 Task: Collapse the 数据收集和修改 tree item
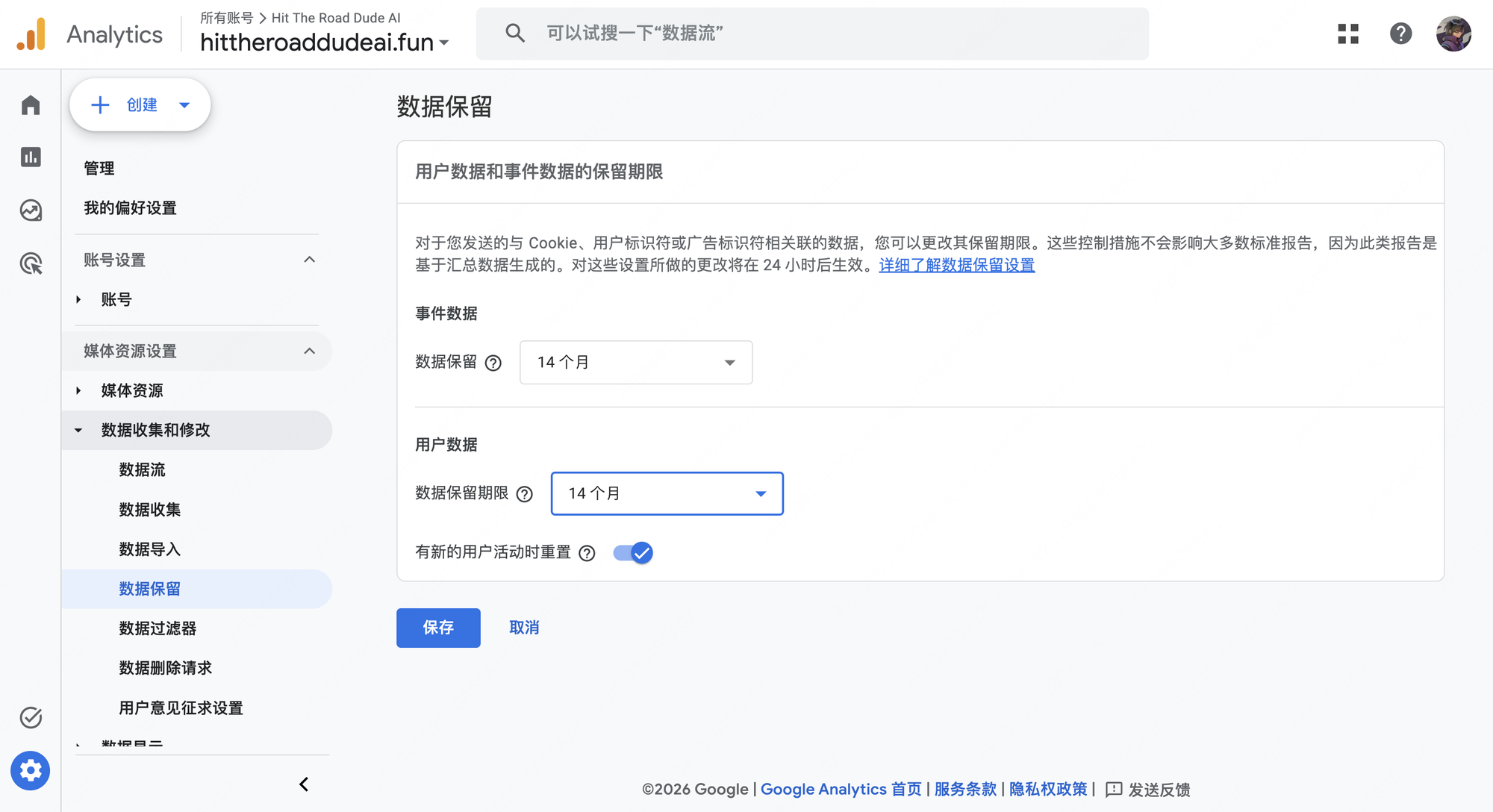click(x=78, y=430)
